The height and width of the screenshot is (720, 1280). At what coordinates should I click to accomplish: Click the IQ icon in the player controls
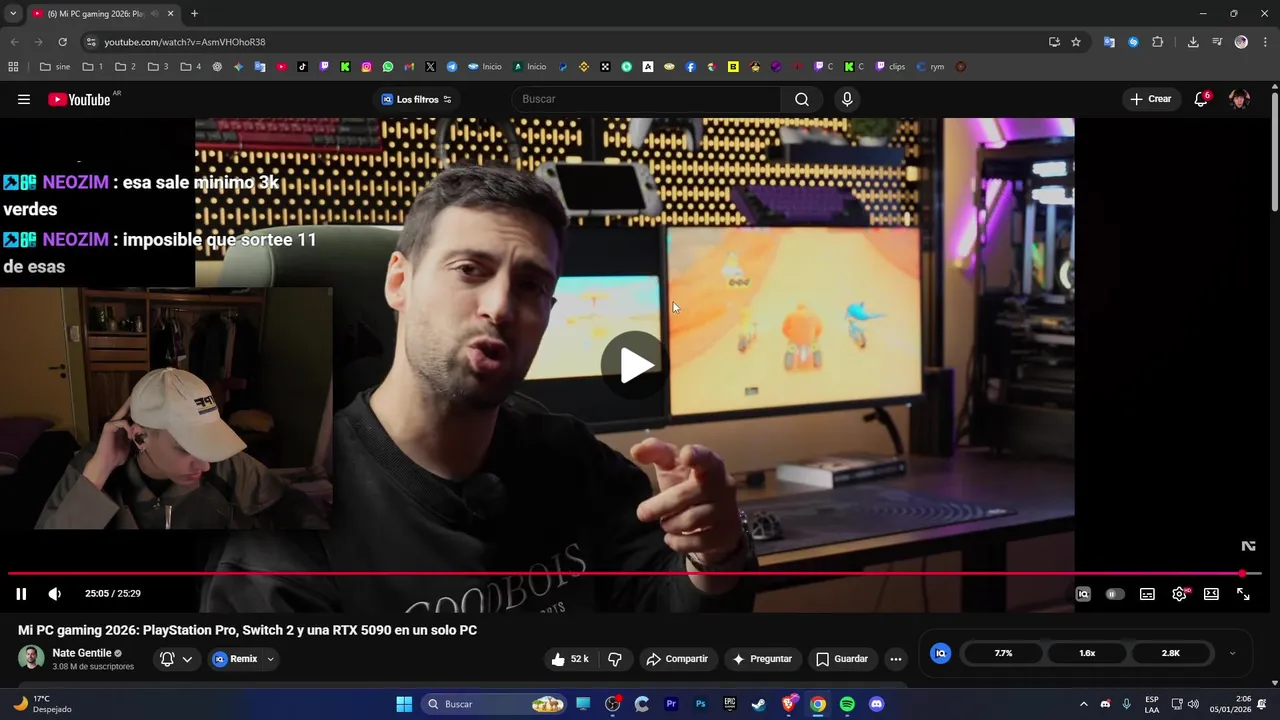[1083, 594]
